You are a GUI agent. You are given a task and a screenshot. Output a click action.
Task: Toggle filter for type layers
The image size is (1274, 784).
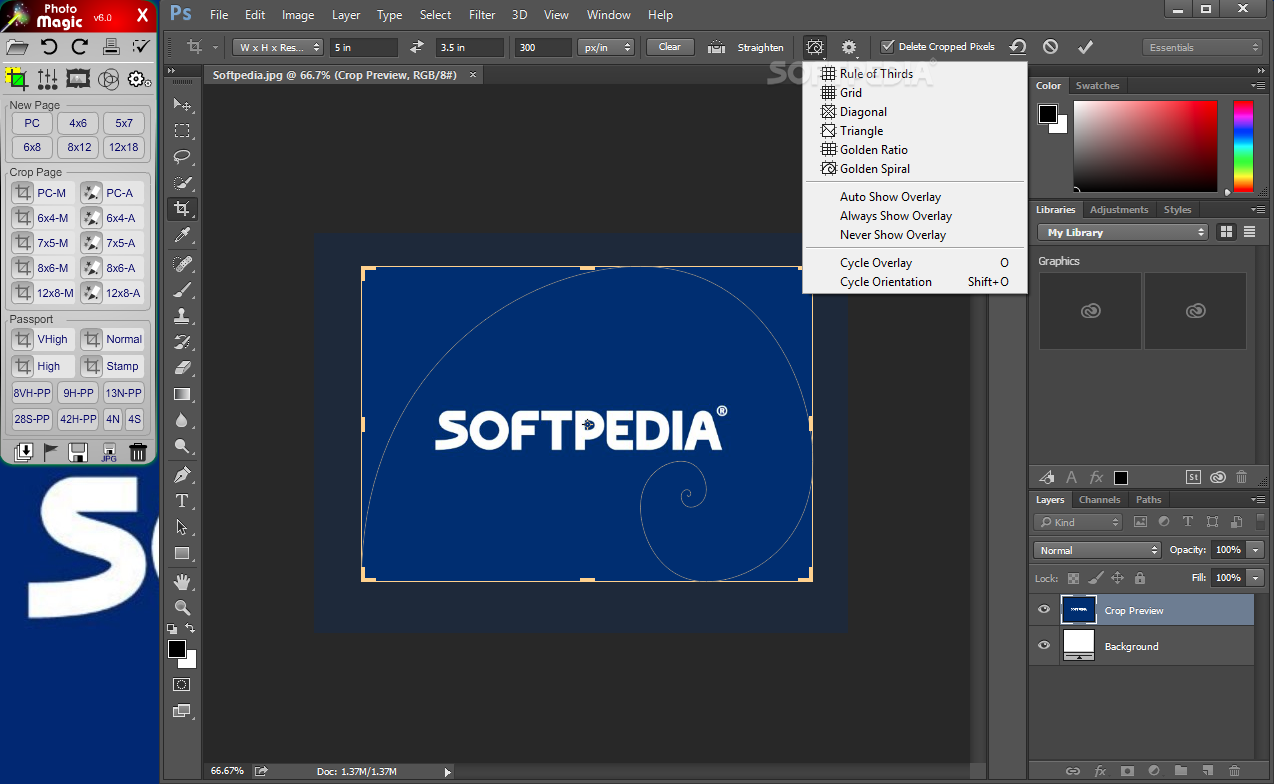click(x=1188, y=522)
